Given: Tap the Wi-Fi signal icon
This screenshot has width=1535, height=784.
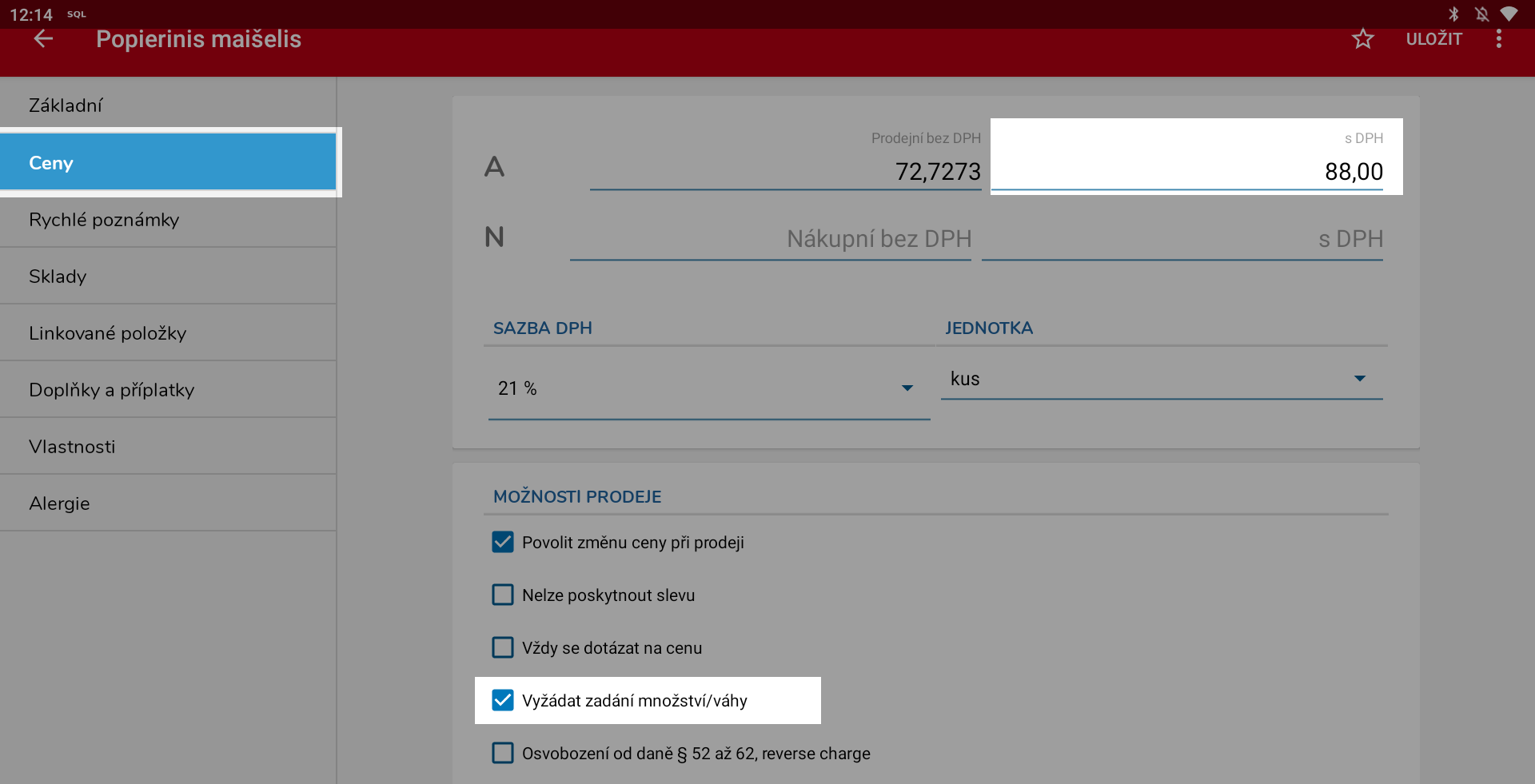Looking at the screenshot, I should click(x=1509, y=14).
